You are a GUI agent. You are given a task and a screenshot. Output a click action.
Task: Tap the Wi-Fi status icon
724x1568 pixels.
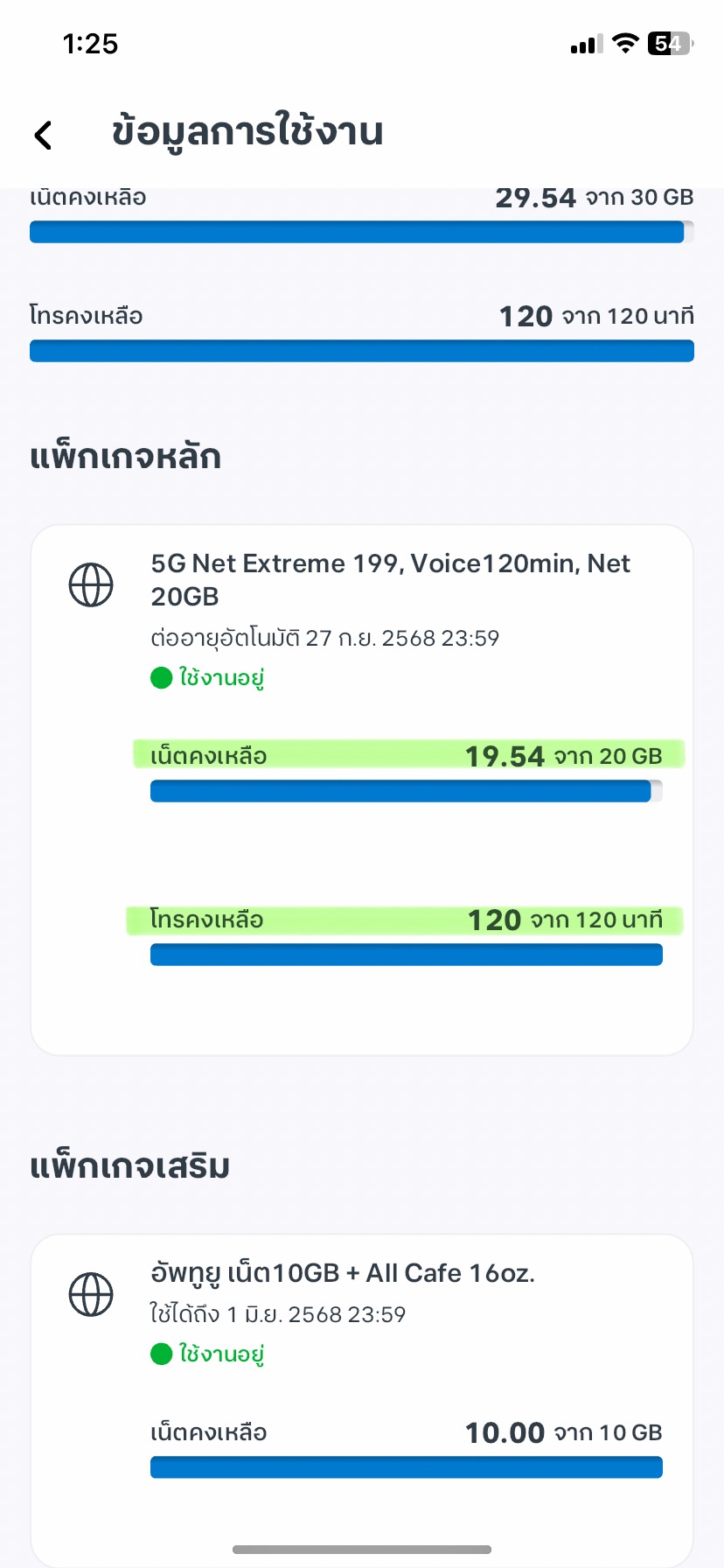point(625,43)
